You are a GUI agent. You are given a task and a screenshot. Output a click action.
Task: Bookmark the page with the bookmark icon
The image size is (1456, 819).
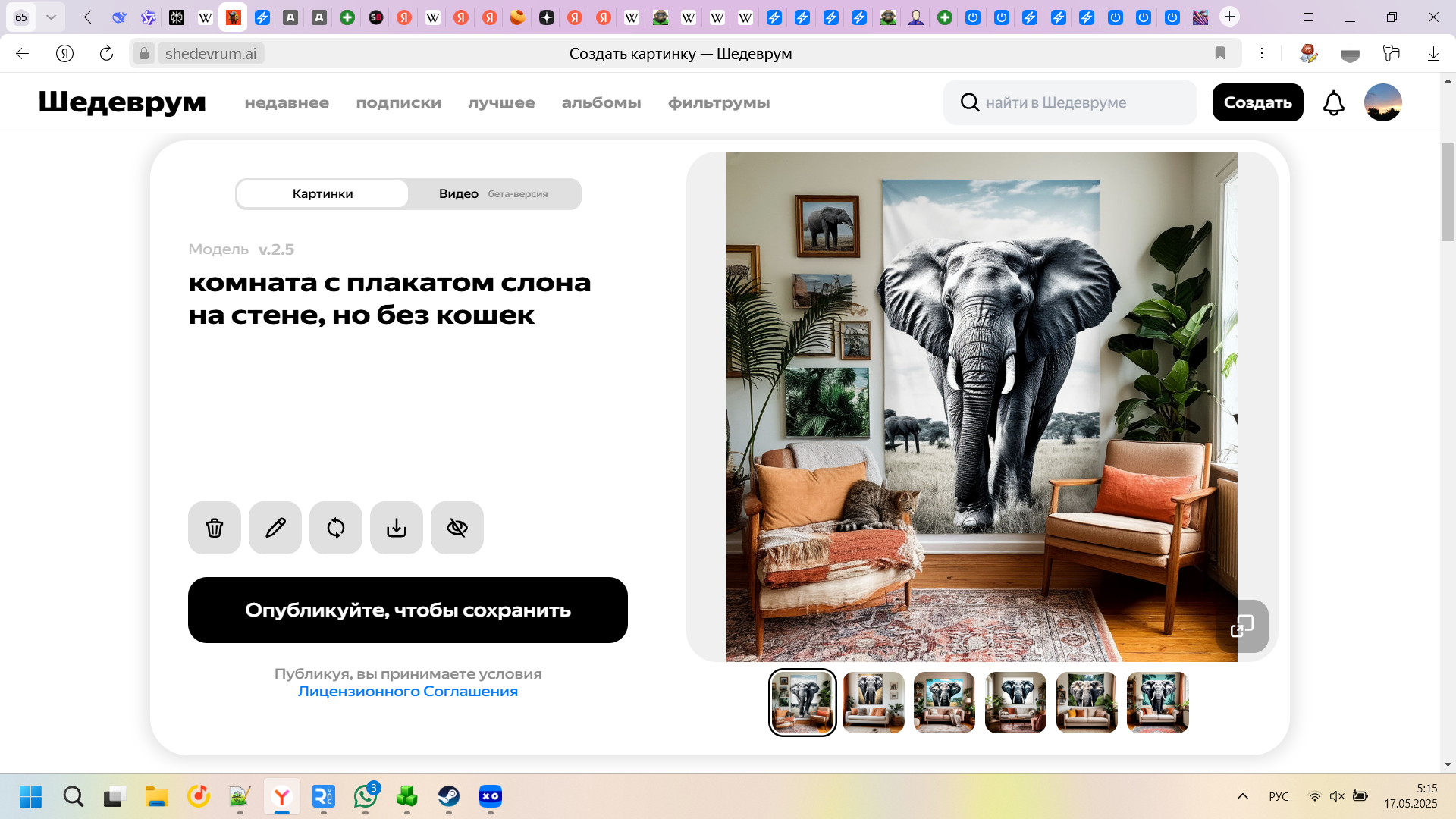pos(1220,53)
